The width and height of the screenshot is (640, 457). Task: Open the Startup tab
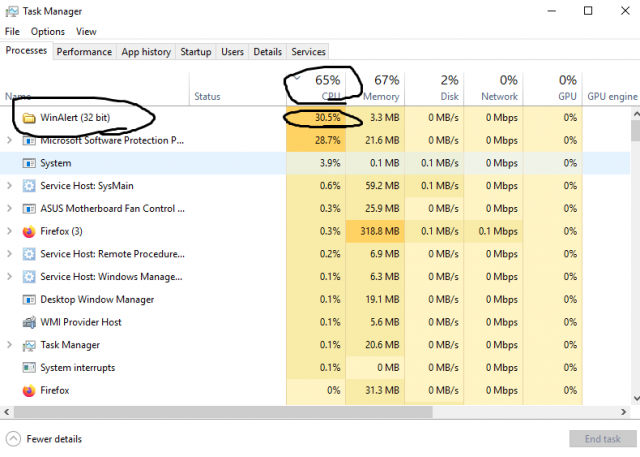coord(196,52)
